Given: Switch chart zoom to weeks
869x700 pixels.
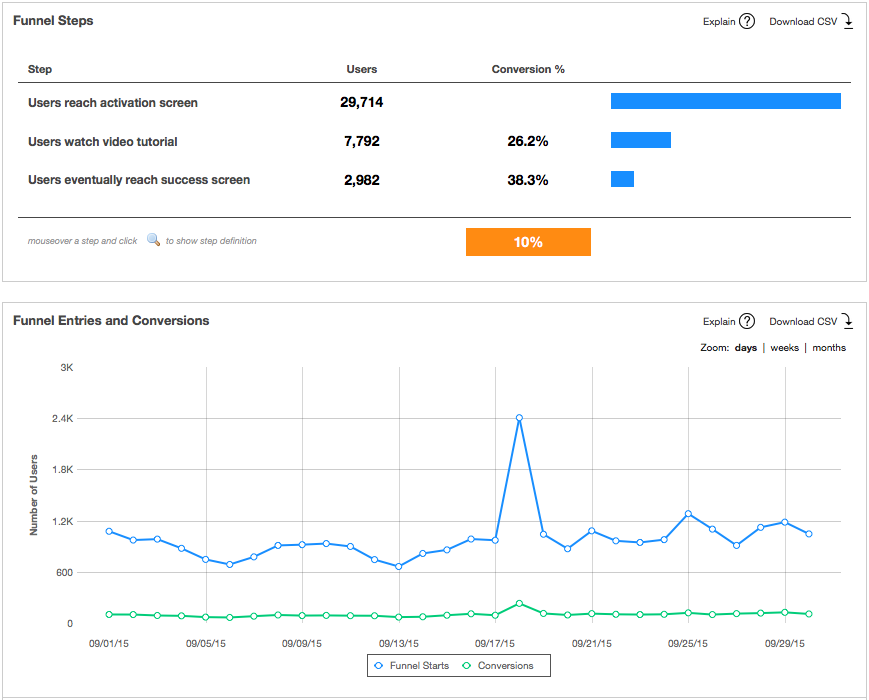Looking at the screenshot, I should pos(784,348).
